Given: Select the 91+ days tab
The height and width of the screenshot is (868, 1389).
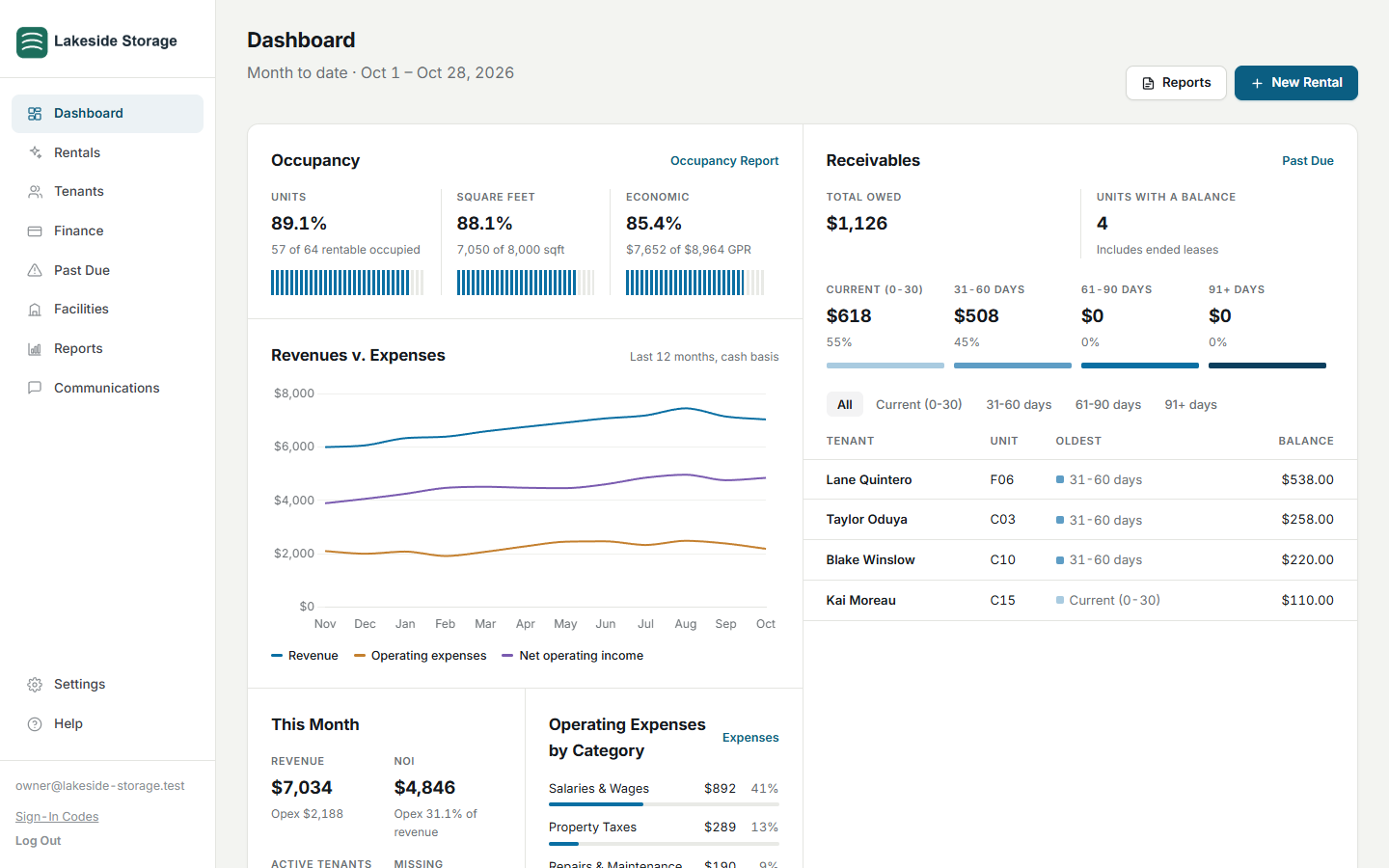Looking at the screenshot, I should [x=1190, y=405].
